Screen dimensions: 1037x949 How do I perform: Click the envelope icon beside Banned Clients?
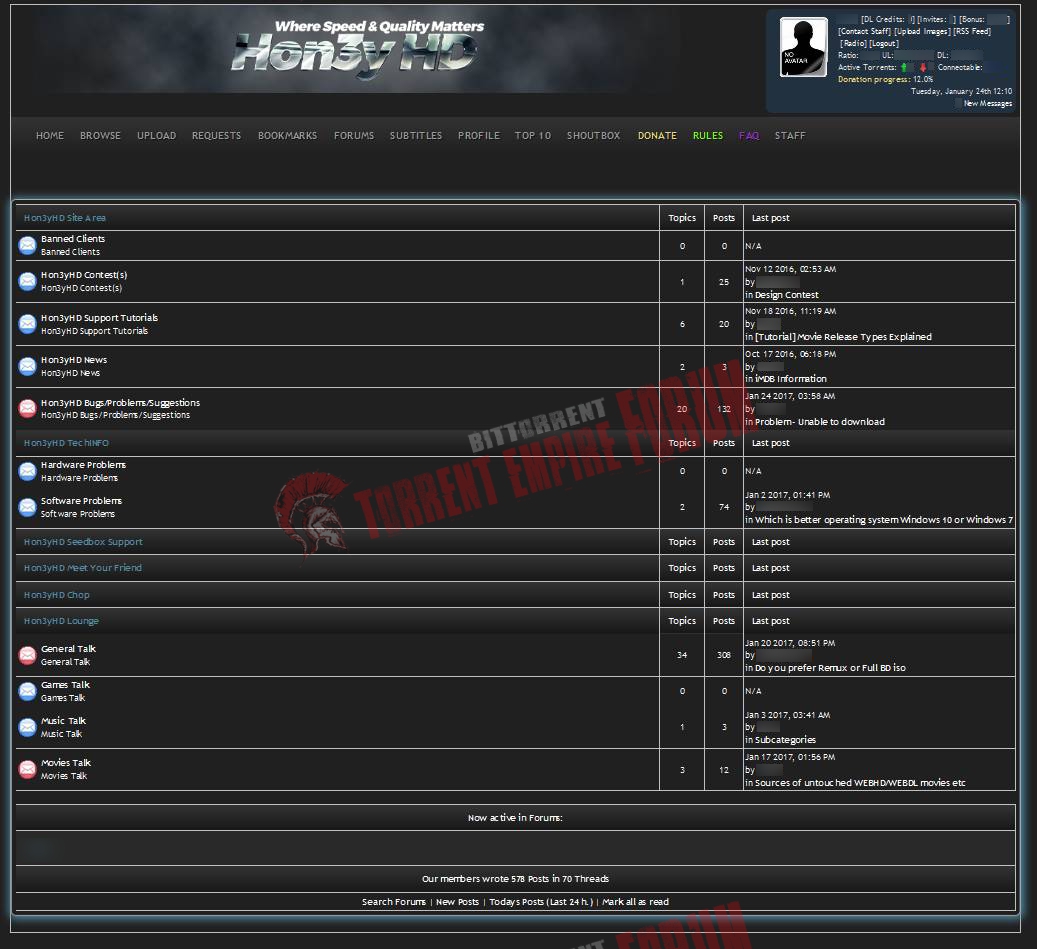(27, 245)
